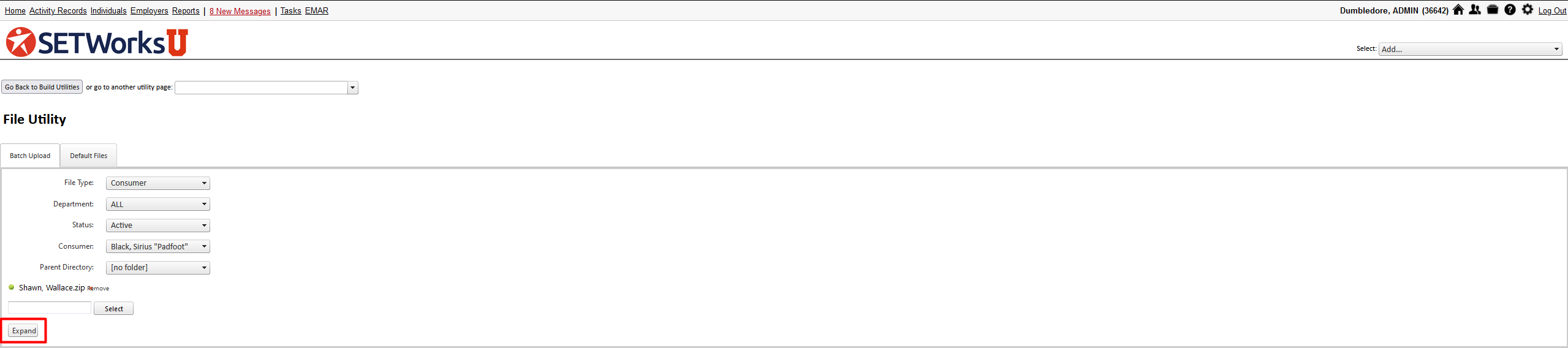The width and height of the screenshot is (1568, 348).
Task: Open settings gear icon
Action: coord(1528,10)
